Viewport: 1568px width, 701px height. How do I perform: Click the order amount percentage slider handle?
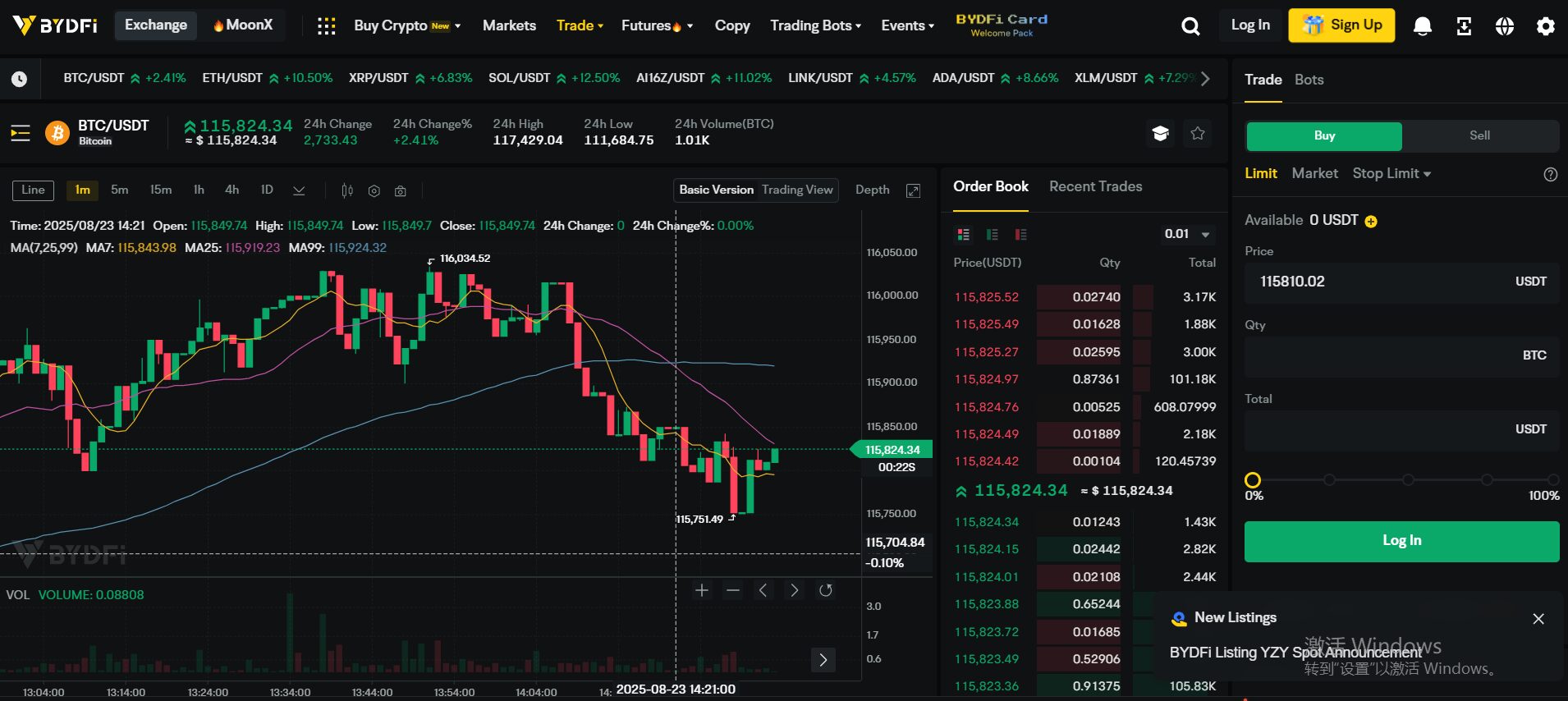1253,480
